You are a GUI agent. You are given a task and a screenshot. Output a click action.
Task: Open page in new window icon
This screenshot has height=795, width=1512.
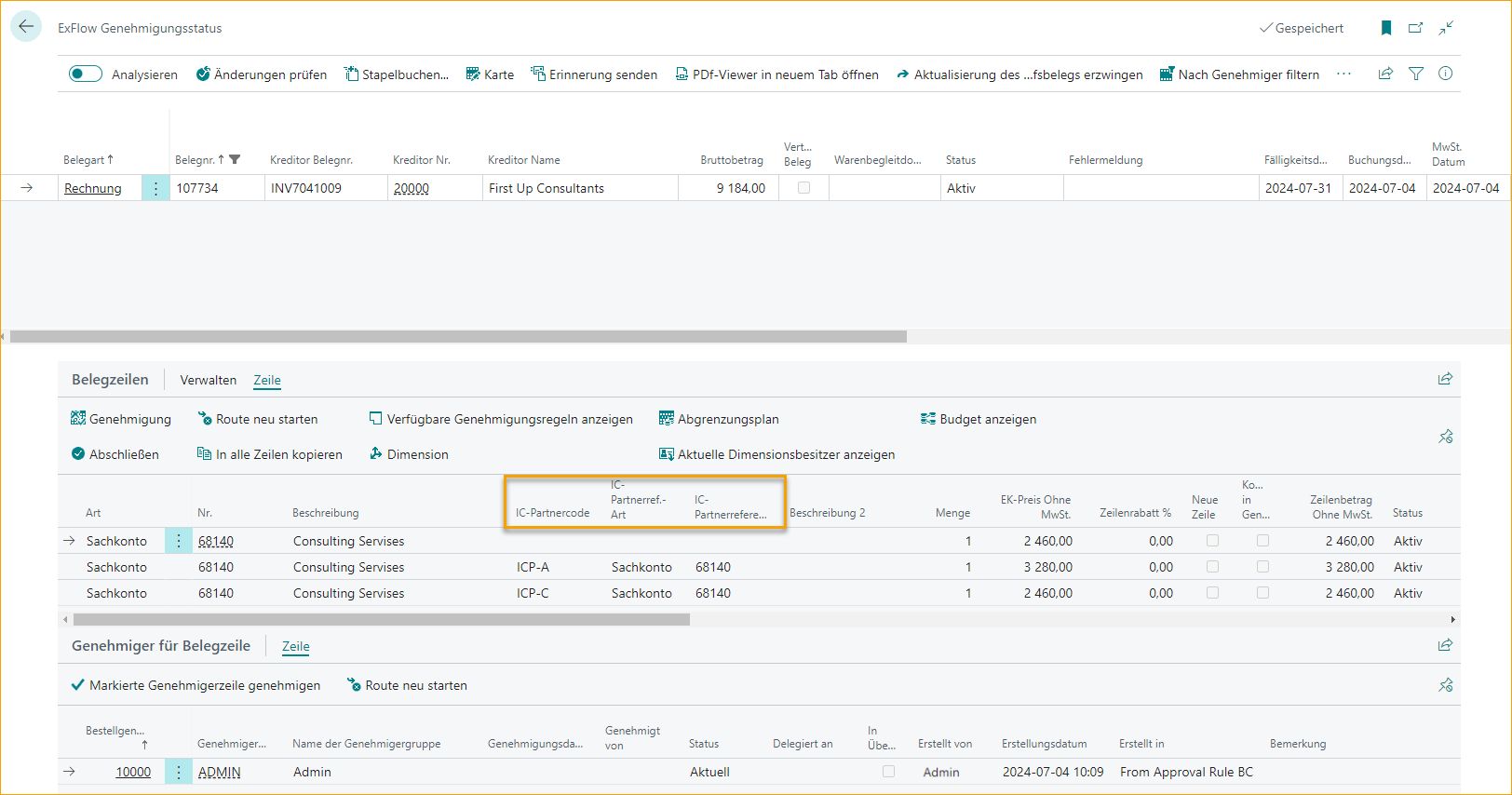[1415, 28]
